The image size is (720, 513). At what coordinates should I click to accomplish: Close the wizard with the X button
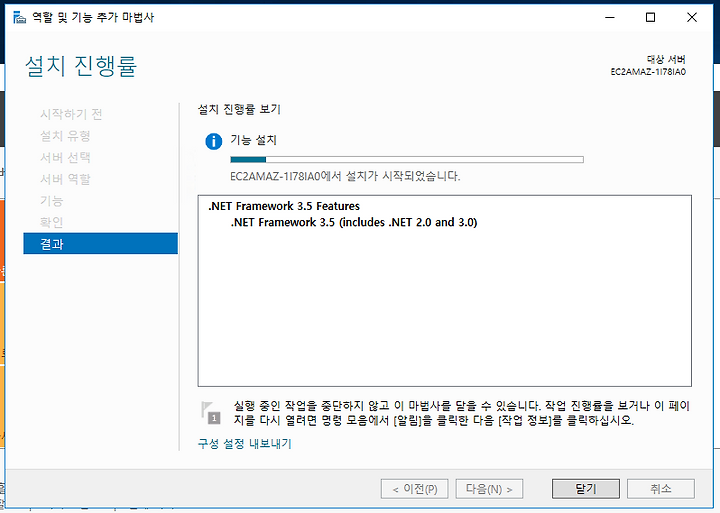(x=692, y=17)
